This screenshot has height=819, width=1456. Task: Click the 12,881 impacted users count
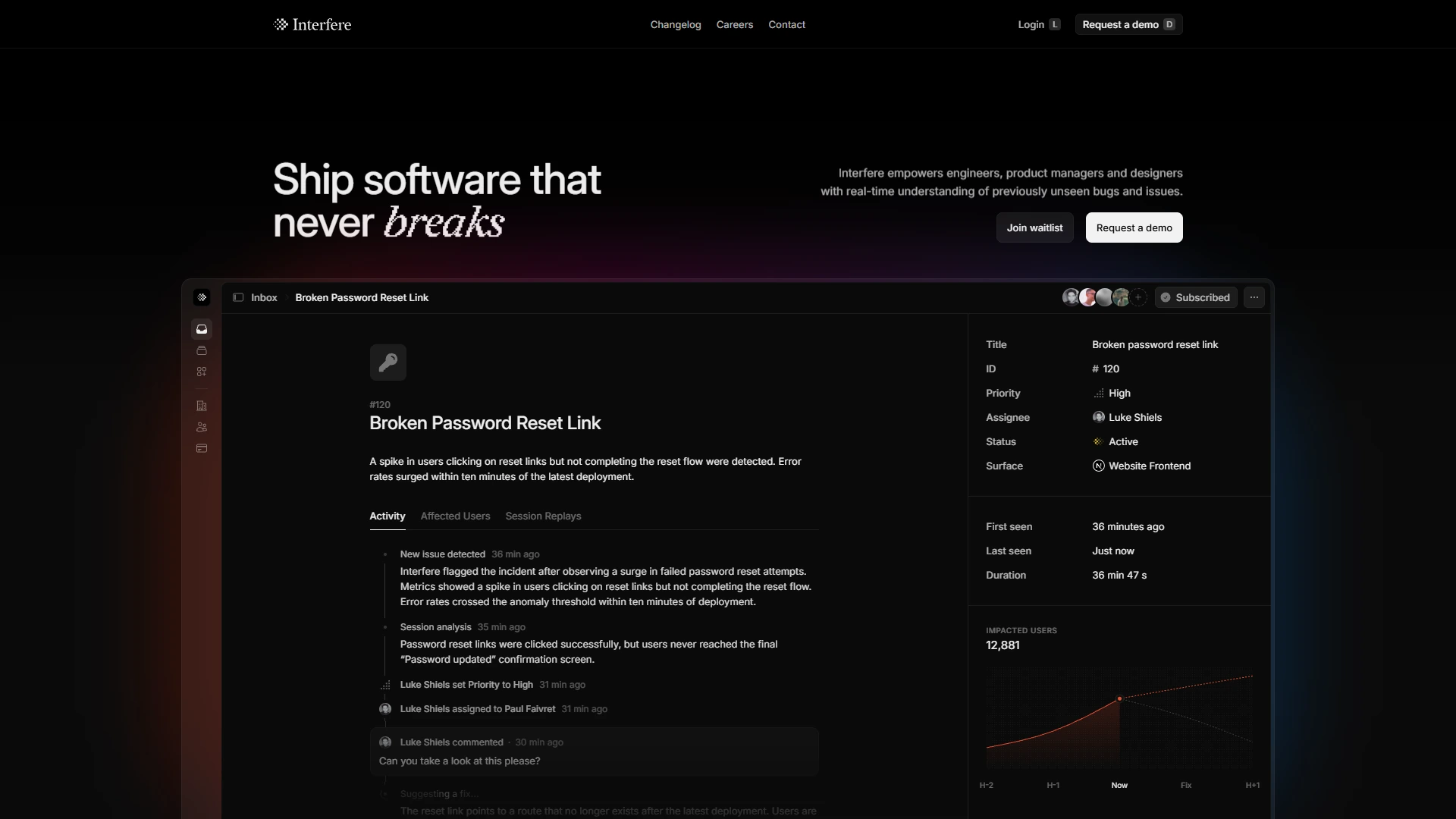pos(1003,645)
